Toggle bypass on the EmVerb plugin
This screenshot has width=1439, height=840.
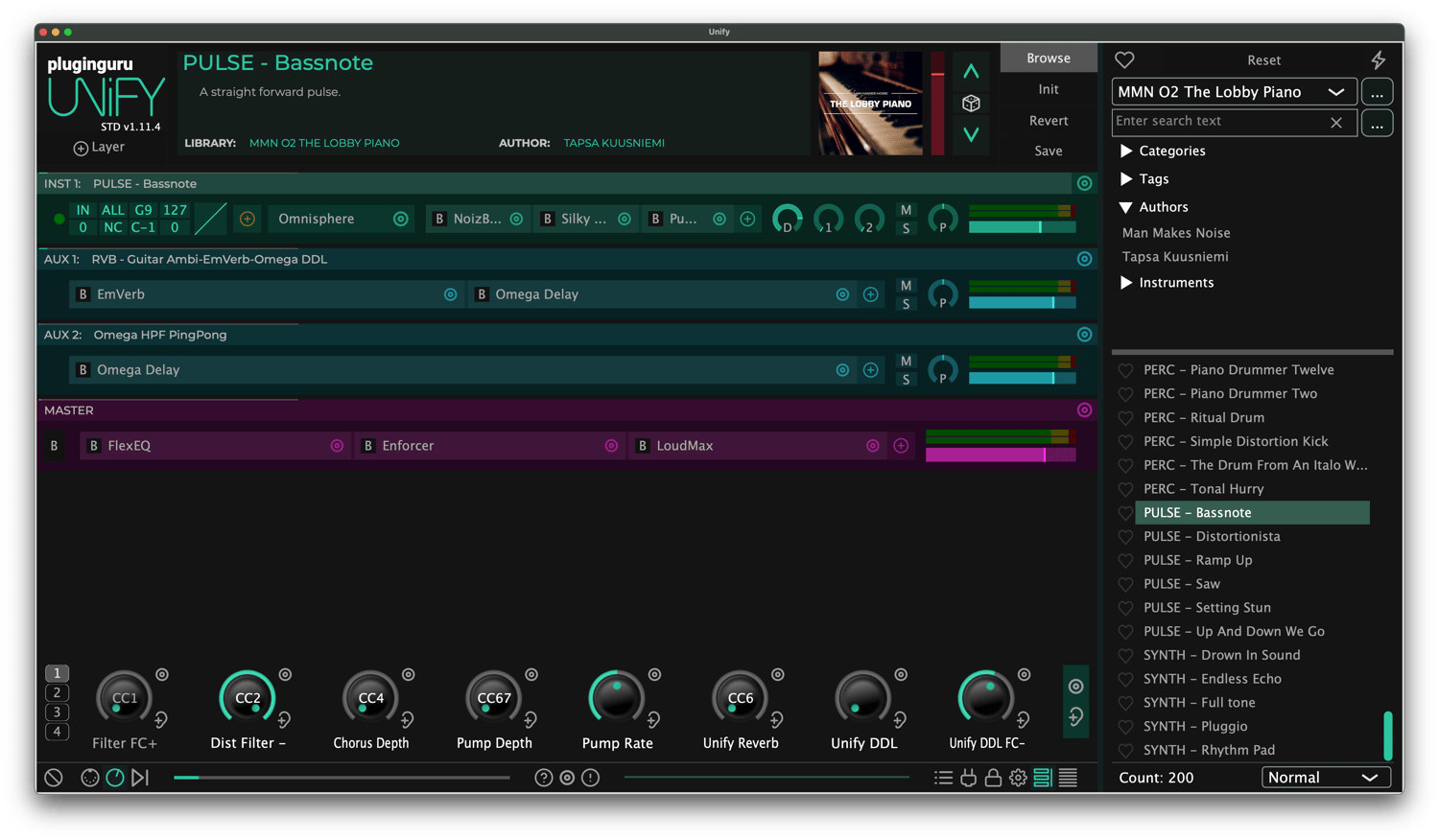click(83, 294)
